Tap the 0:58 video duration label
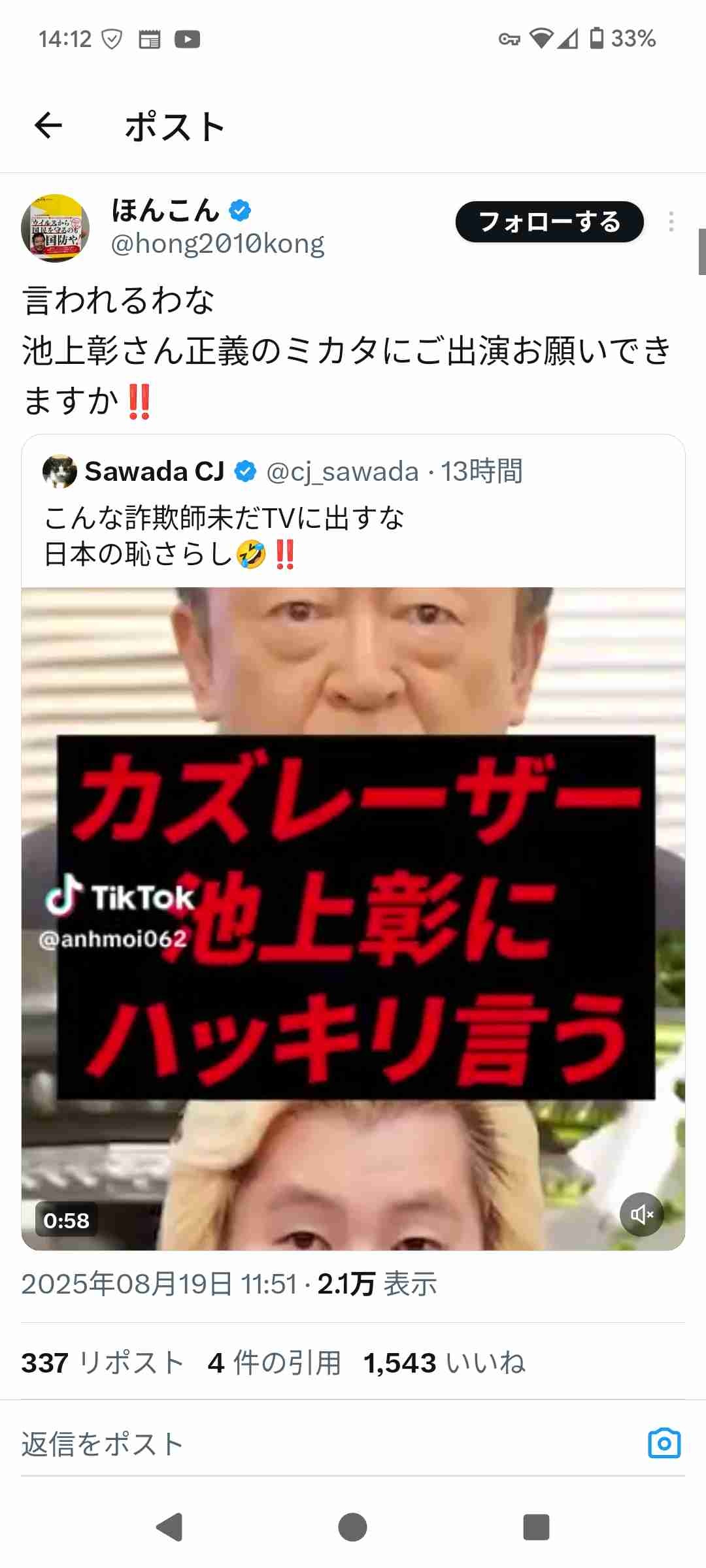 [x=66, y=1220]
